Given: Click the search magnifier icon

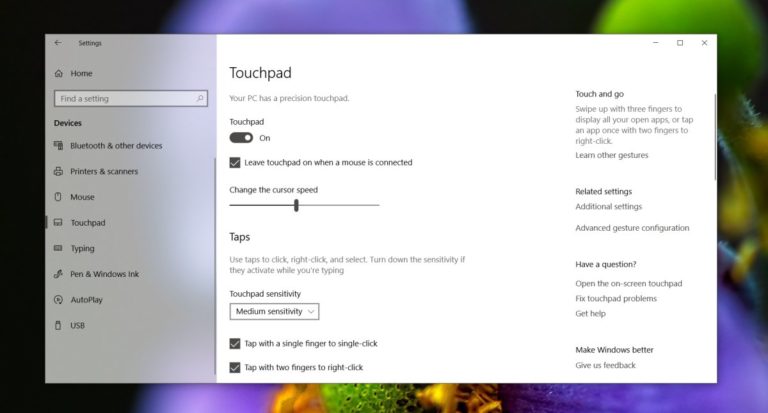Looking at the screenshot, I should [x=200, y=98].
